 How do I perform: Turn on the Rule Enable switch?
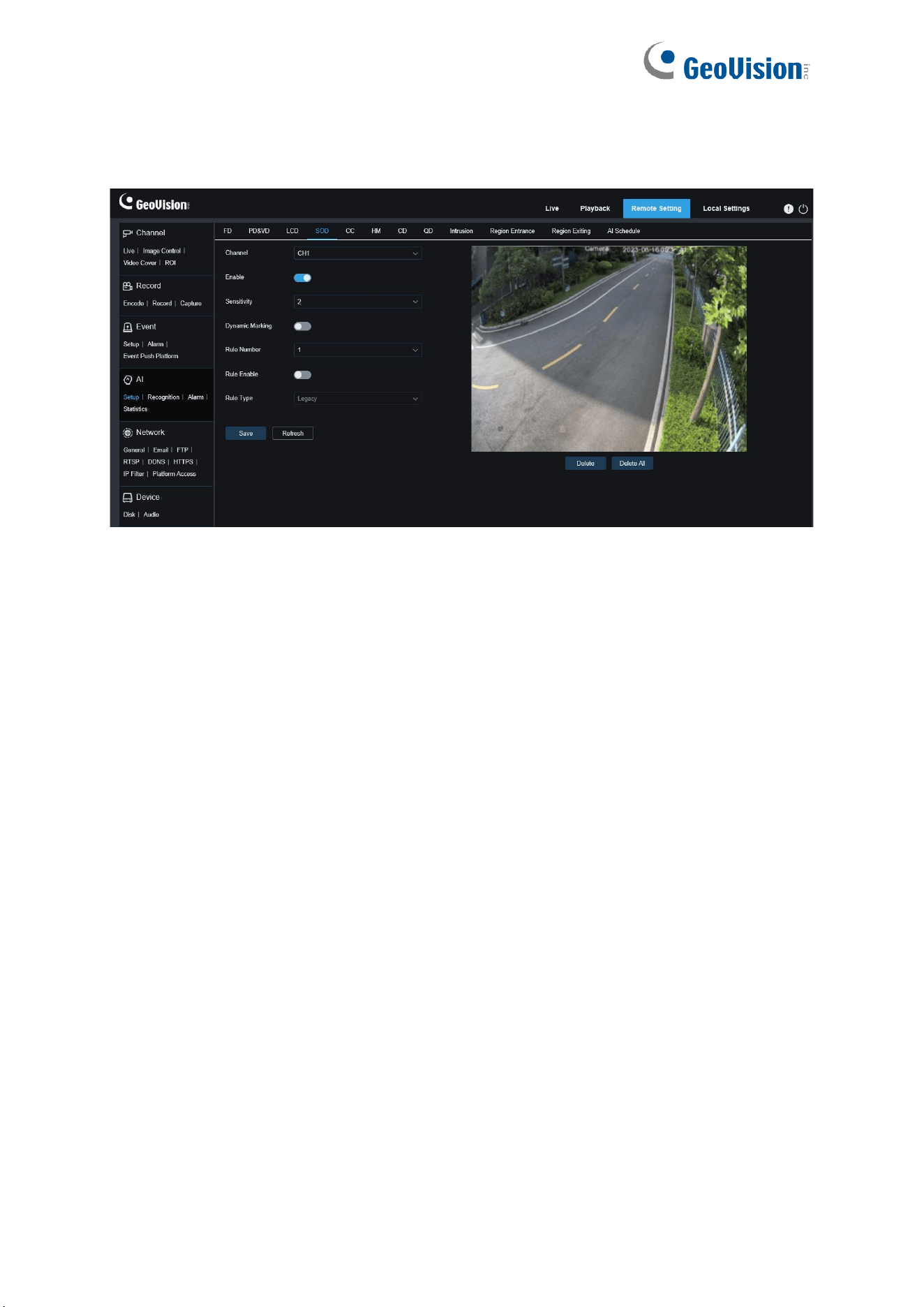[x=302, y=375]
